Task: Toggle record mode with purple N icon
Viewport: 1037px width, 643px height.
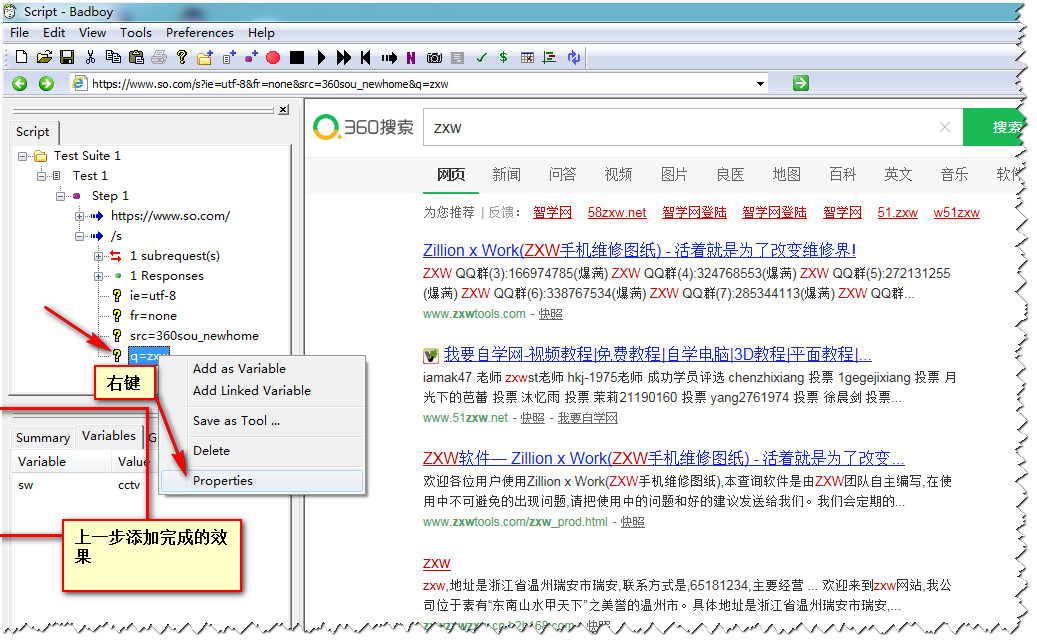Action: (x=411, y=58)
